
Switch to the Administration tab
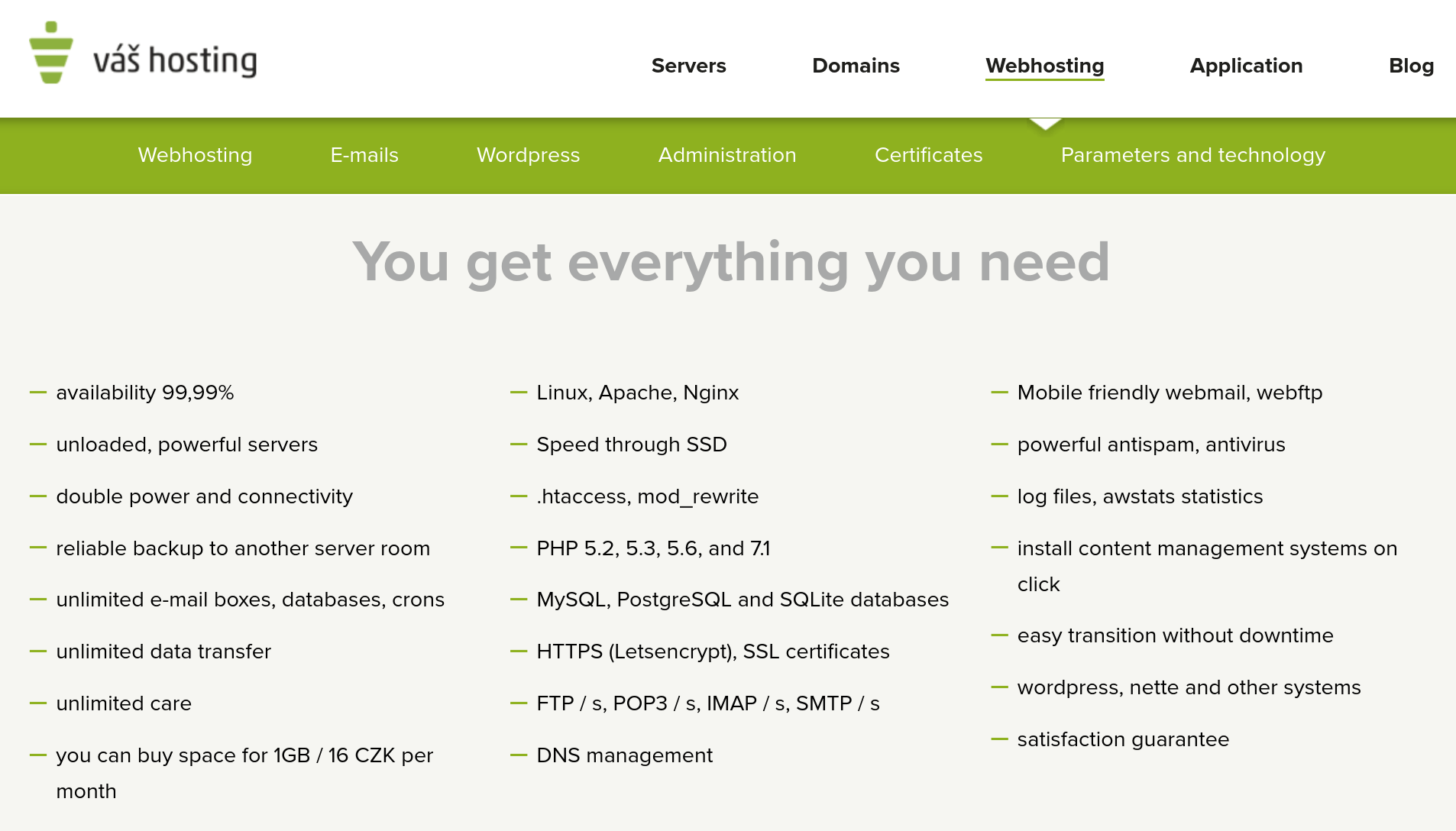[x=727, y=155]
